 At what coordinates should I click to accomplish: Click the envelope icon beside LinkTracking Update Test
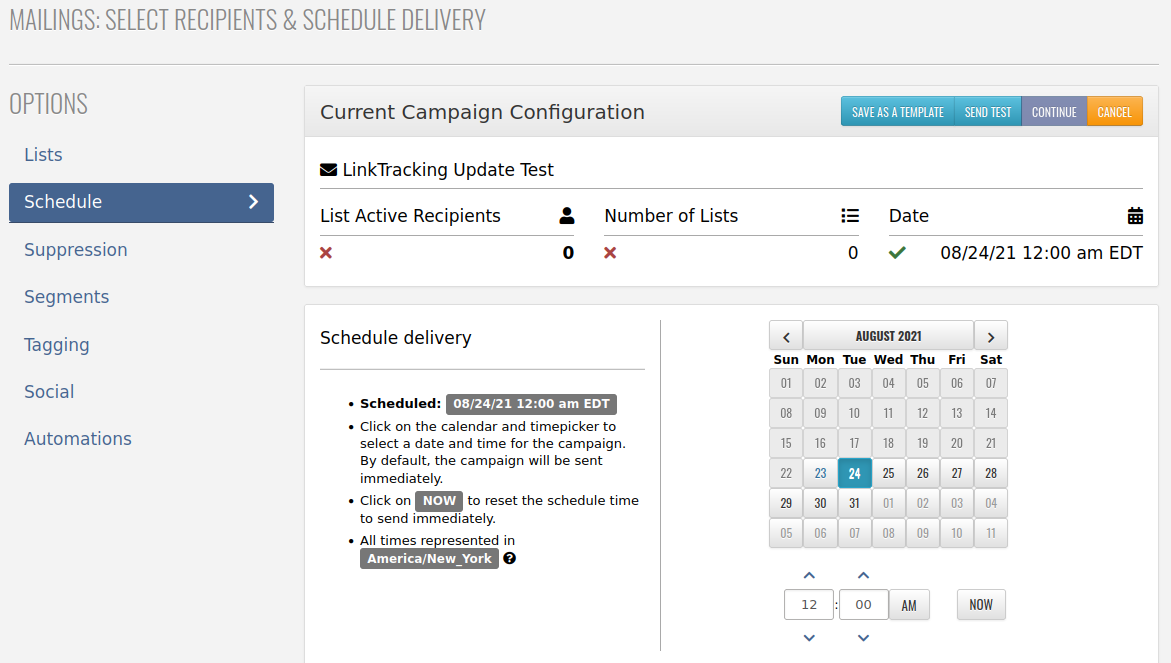click(x=329, y=169)
